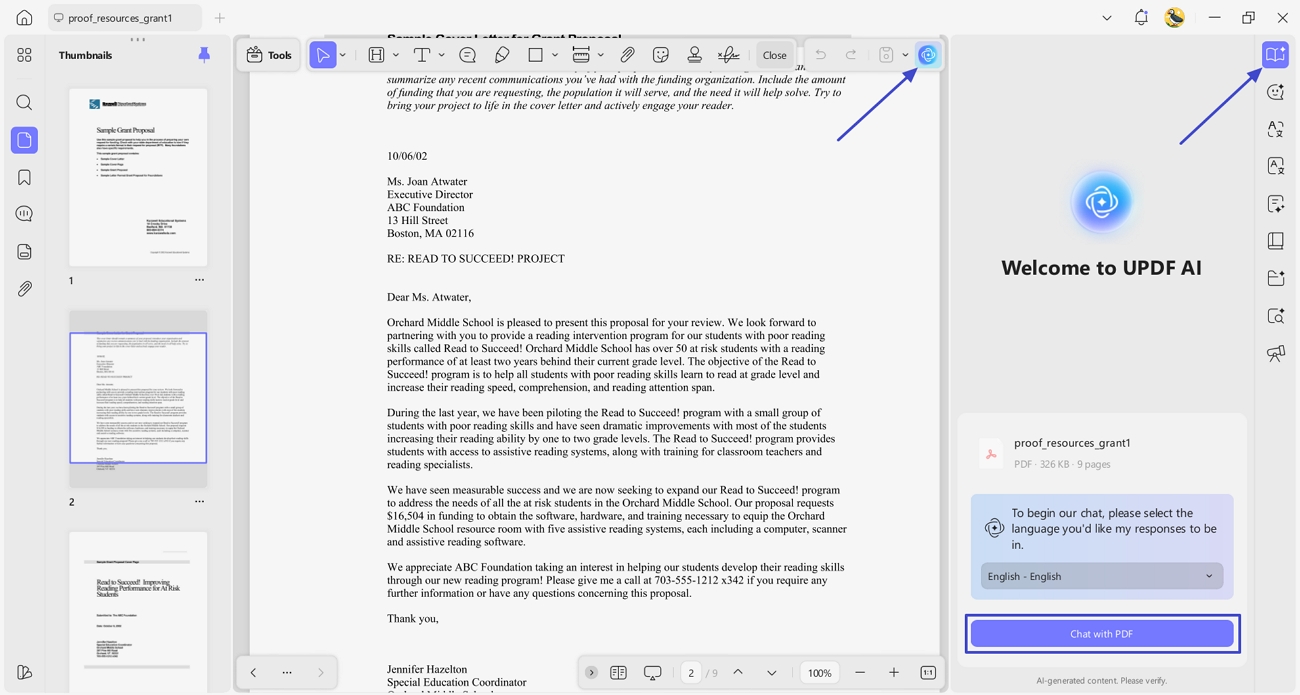Expand the Text tool dropdown arrow
Image resolution: width=1300 pixels, height=695 pixels.
pyautogui.click(x=441, y=55)
